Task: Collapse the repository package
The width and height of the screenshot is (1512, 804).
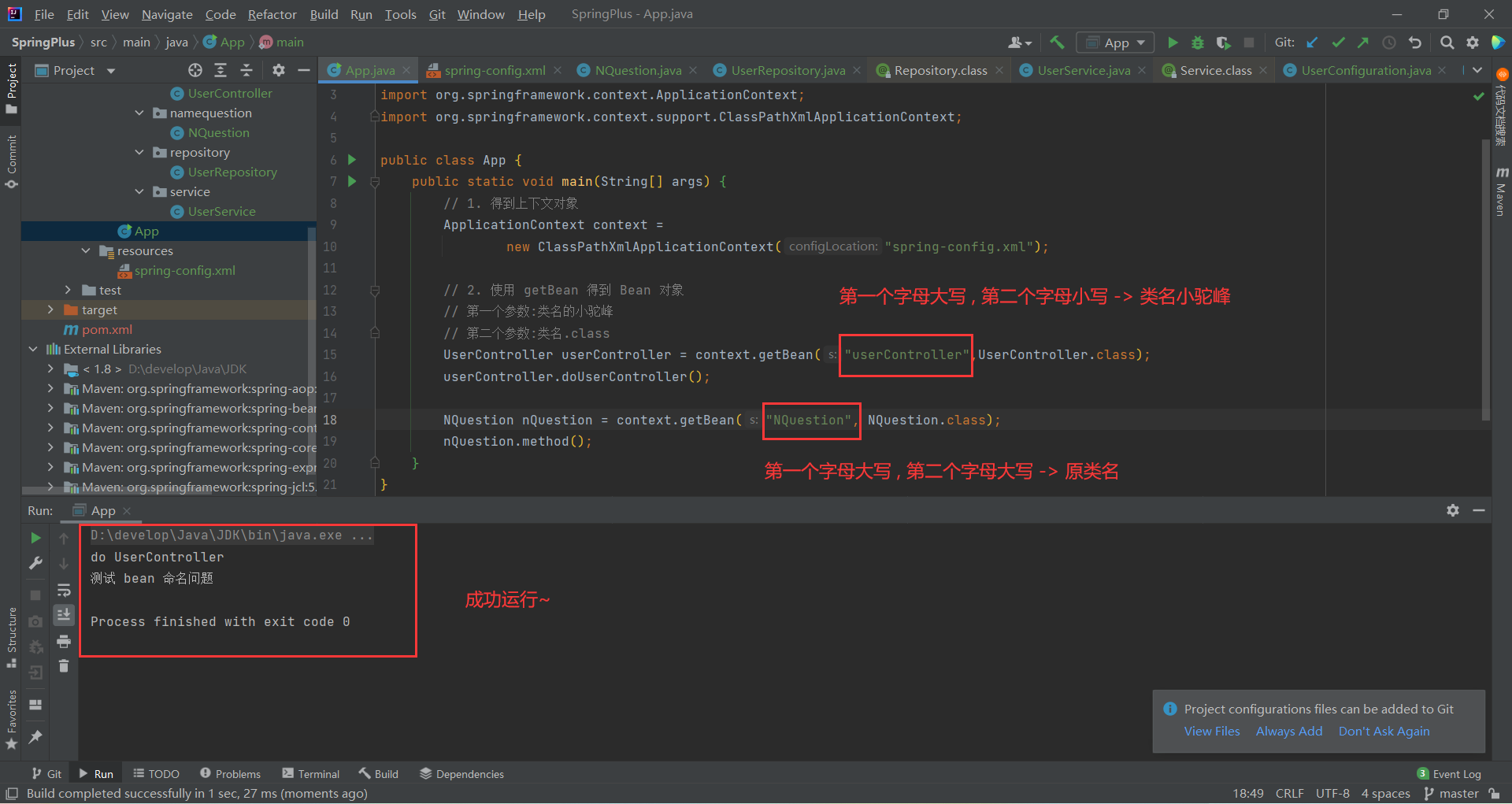Action: pyautogui.click(x=139, y=152)
